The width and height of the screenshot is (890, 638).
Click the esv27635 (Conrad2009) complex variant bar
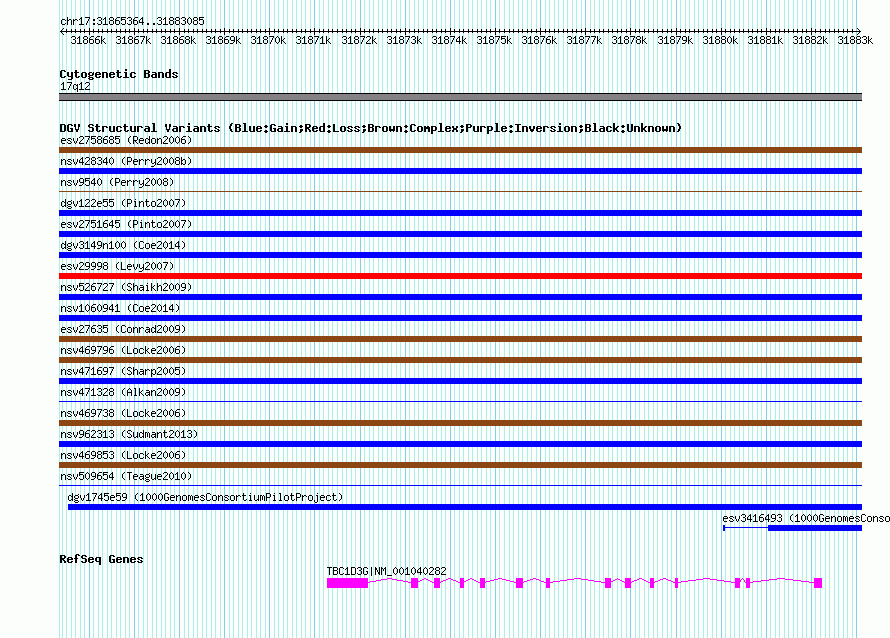click(460, 339)
